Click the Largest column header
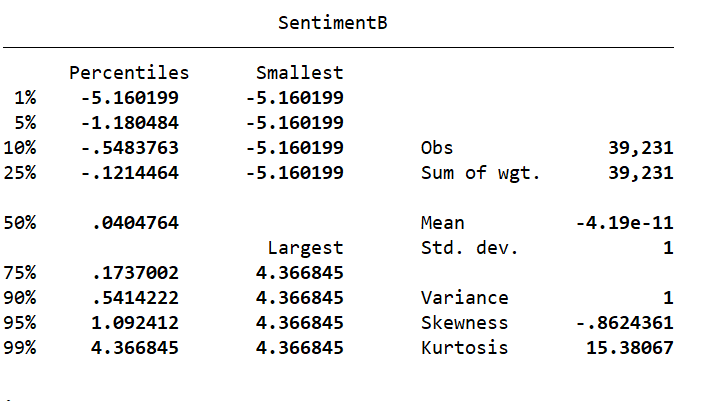The width and height of the screenshot is (712, 401). point(305,248)
